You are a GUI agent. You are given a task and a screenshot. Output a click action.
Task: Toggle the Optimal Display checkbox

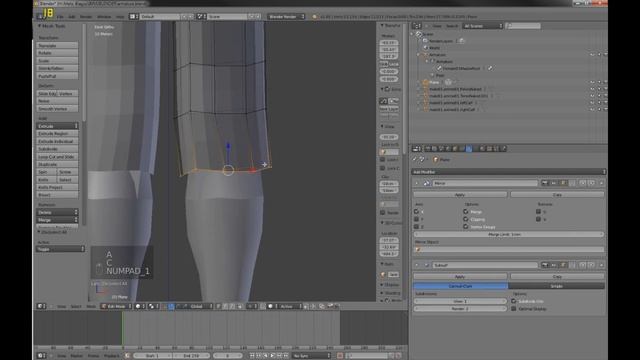[x=513, y=309]
